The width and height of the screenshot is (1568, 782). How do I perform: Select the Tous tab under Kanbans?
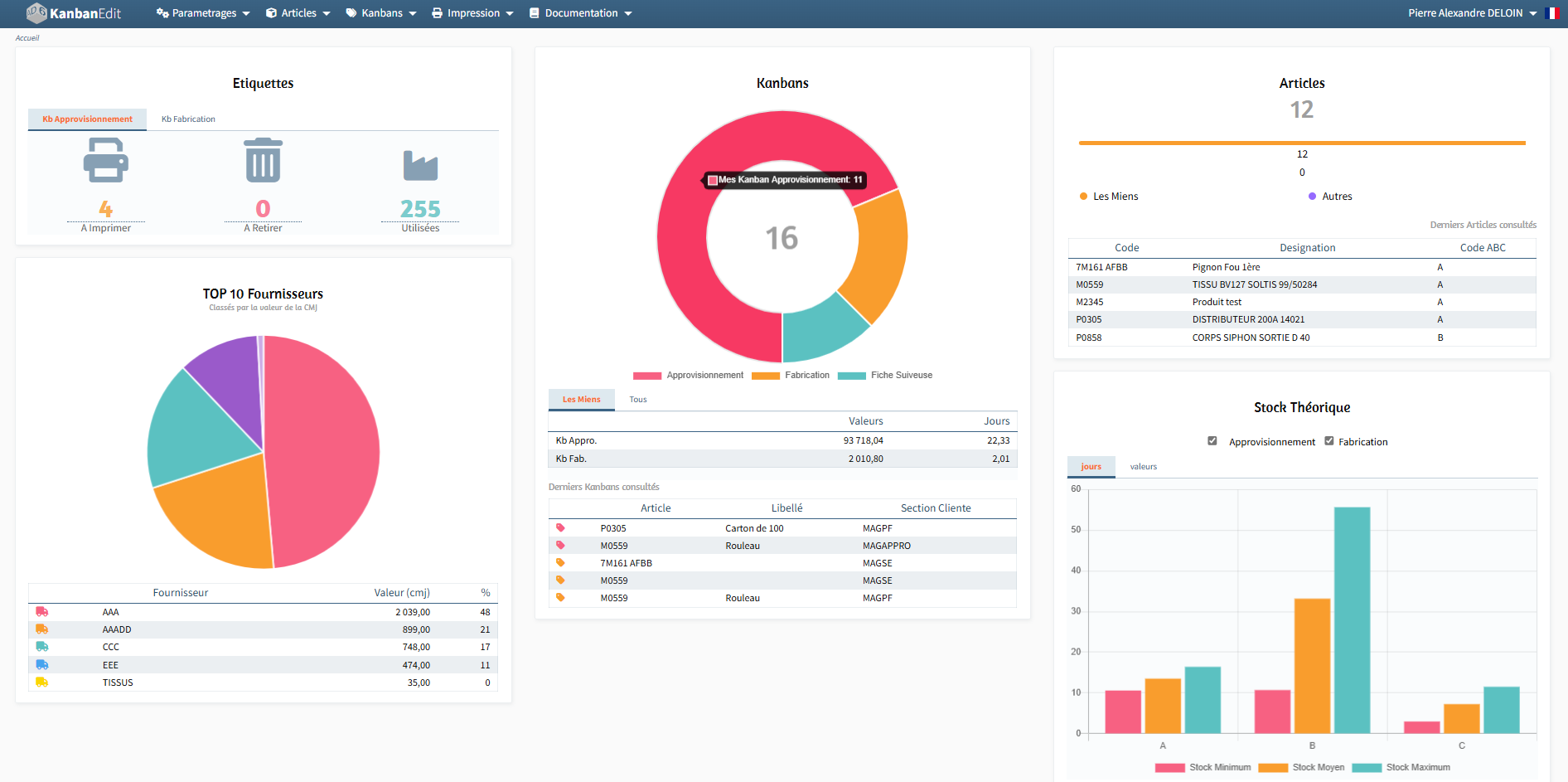(x=637, y=400)
